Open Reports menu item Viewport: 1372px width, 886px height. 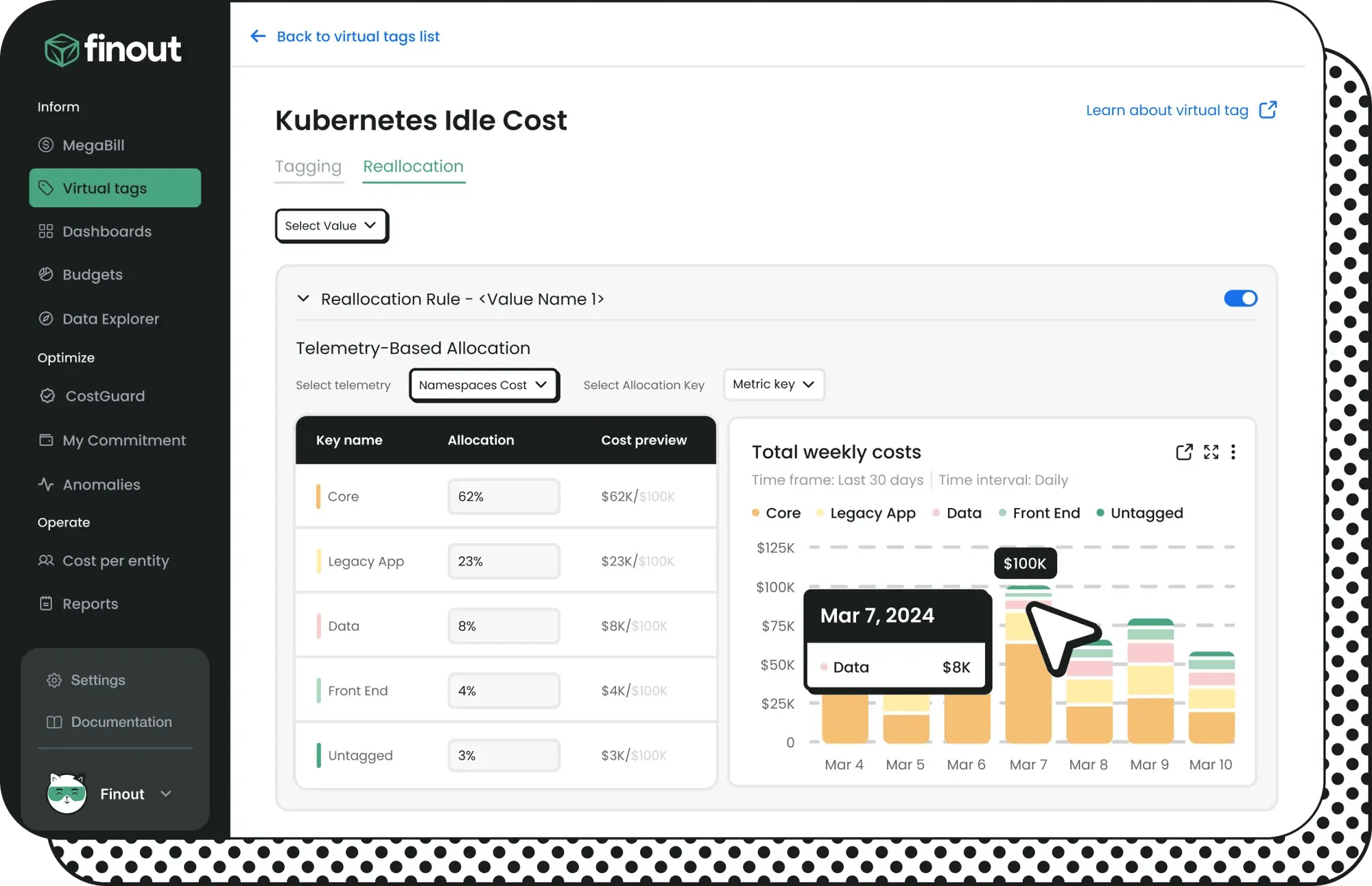tap(90, 603)
